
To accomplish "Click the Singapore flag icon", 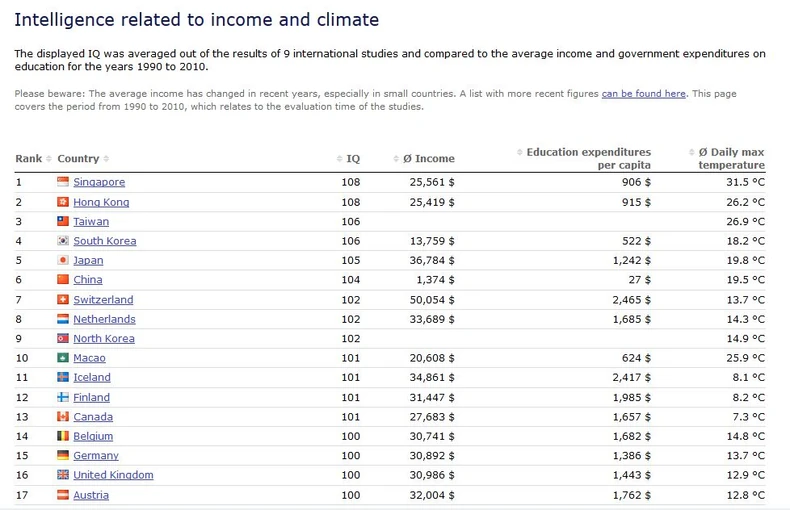I will [63, 182].
